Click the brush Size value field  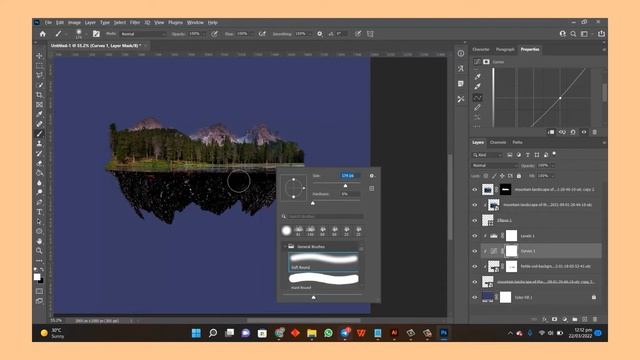pos(349,176)
